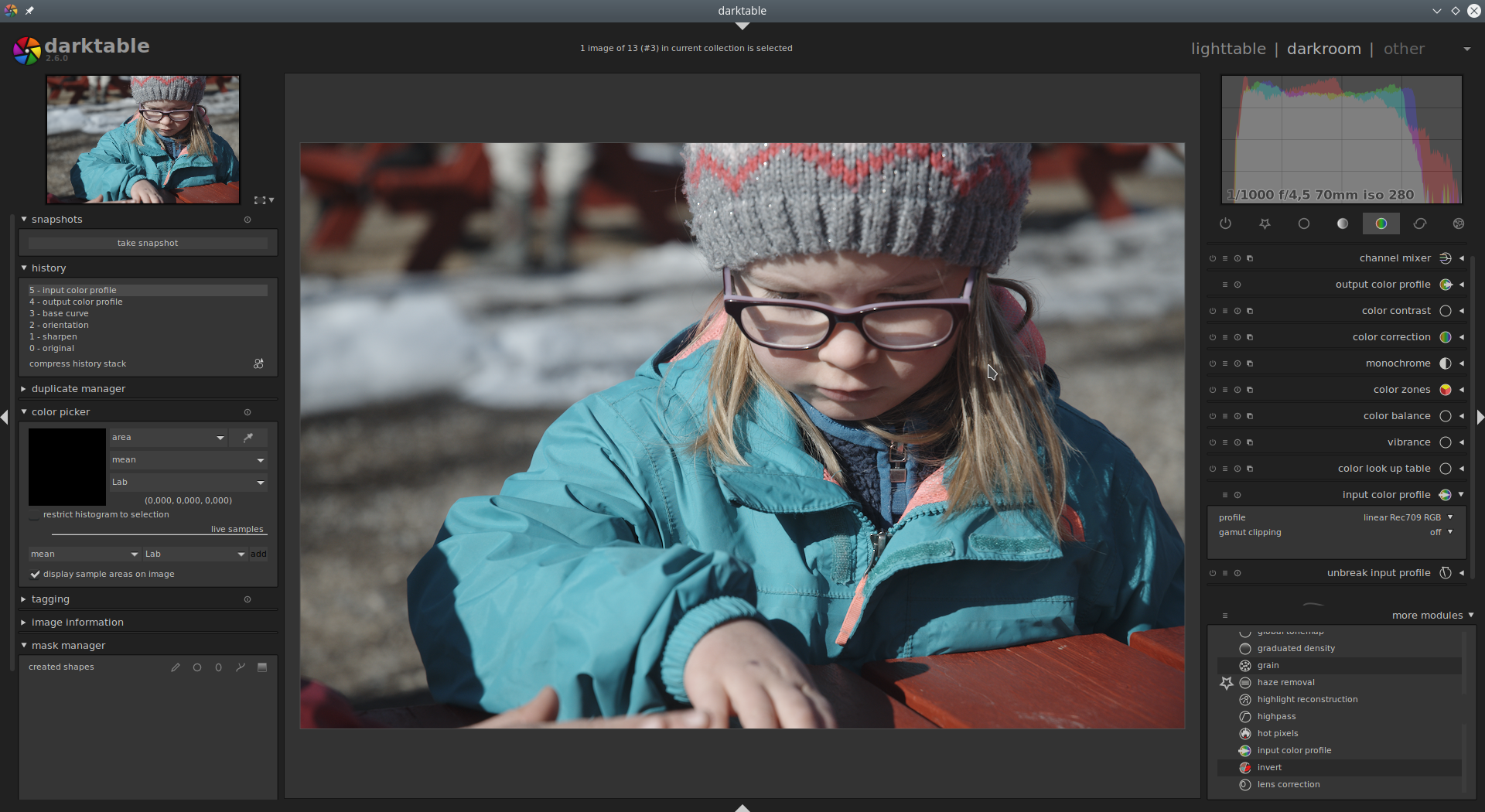Enable the color contrast module
Viewport: 1485px width, 812px height.
click(x=1213, y=311)
